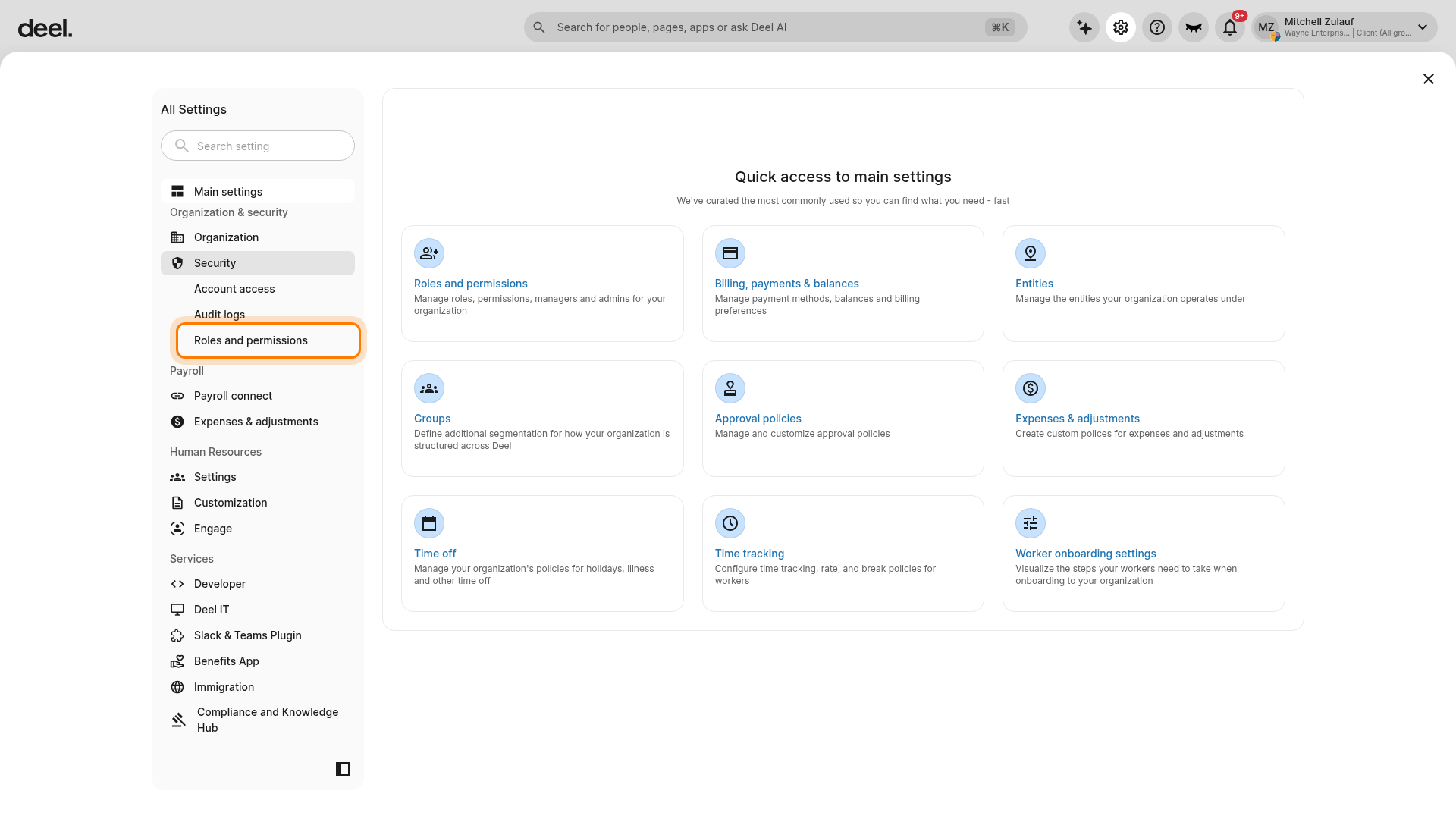Open Organization in sidebar
This screenshot has height=819, width=1456.
pos(258,237)
